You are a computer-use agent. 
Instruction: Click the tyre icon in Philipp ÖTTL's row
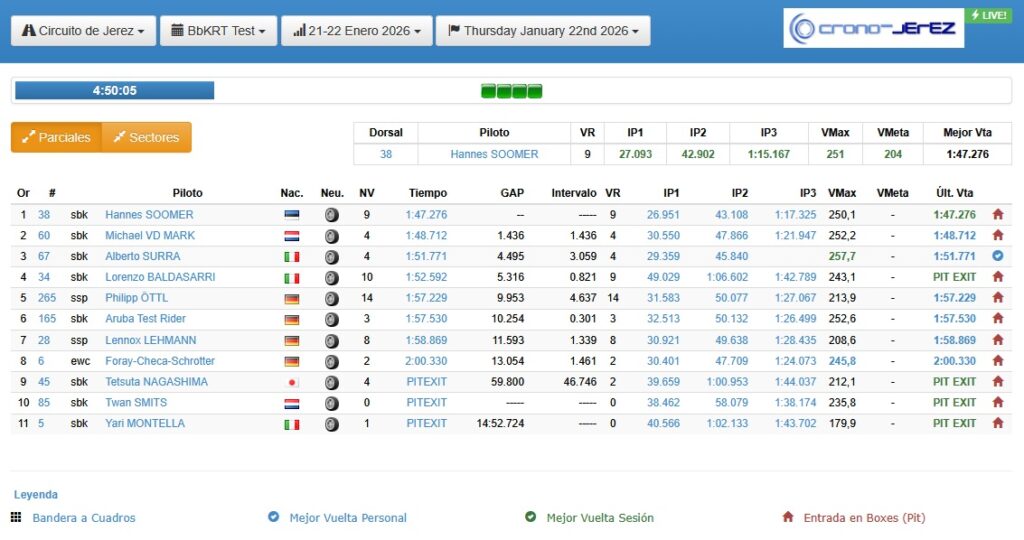click(332, 299)
